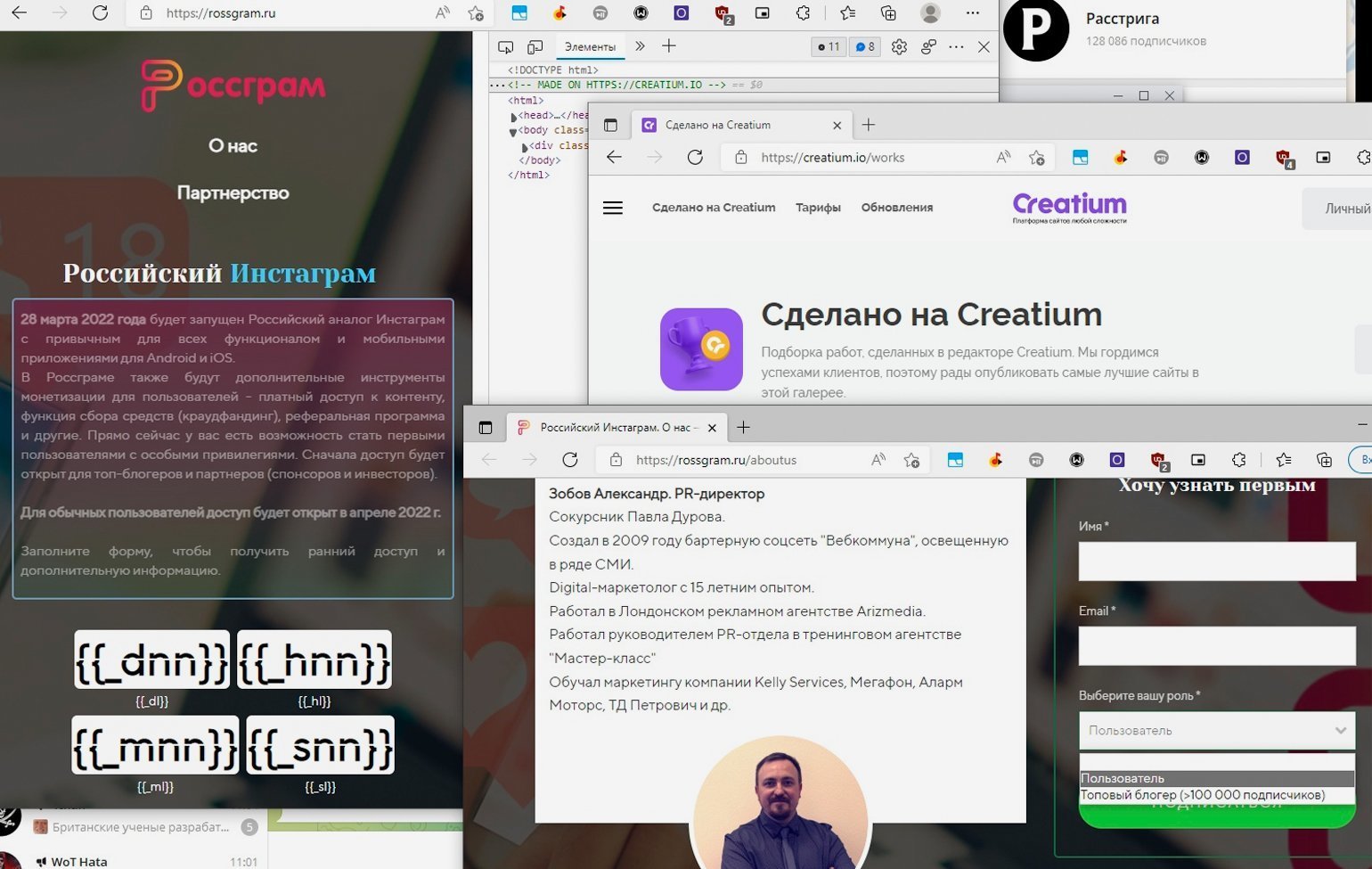Go back in the Creatium browser window

[x=614, y=157]
